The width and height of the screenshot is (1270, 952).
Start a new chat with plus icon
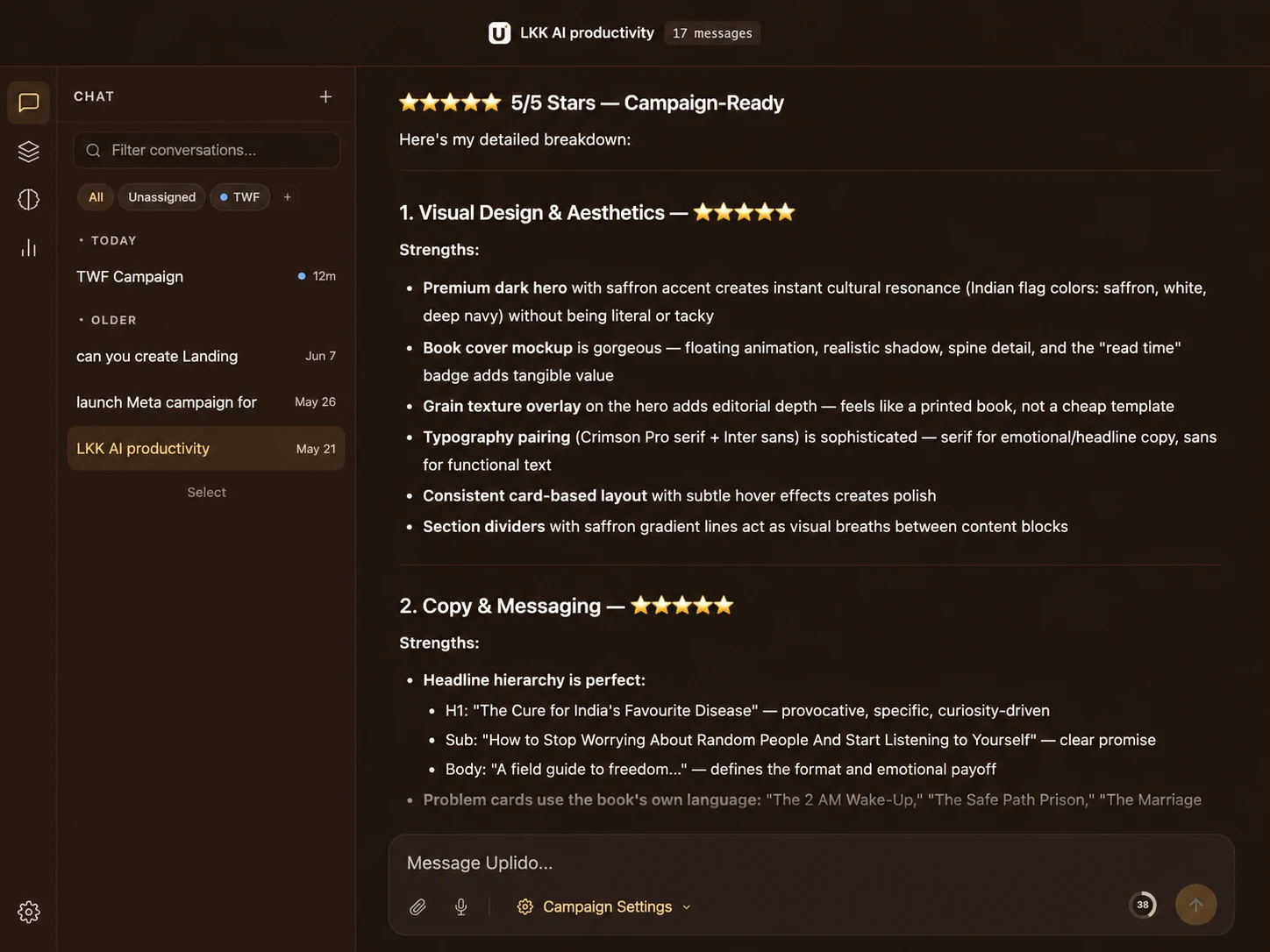tap(325, 96)
